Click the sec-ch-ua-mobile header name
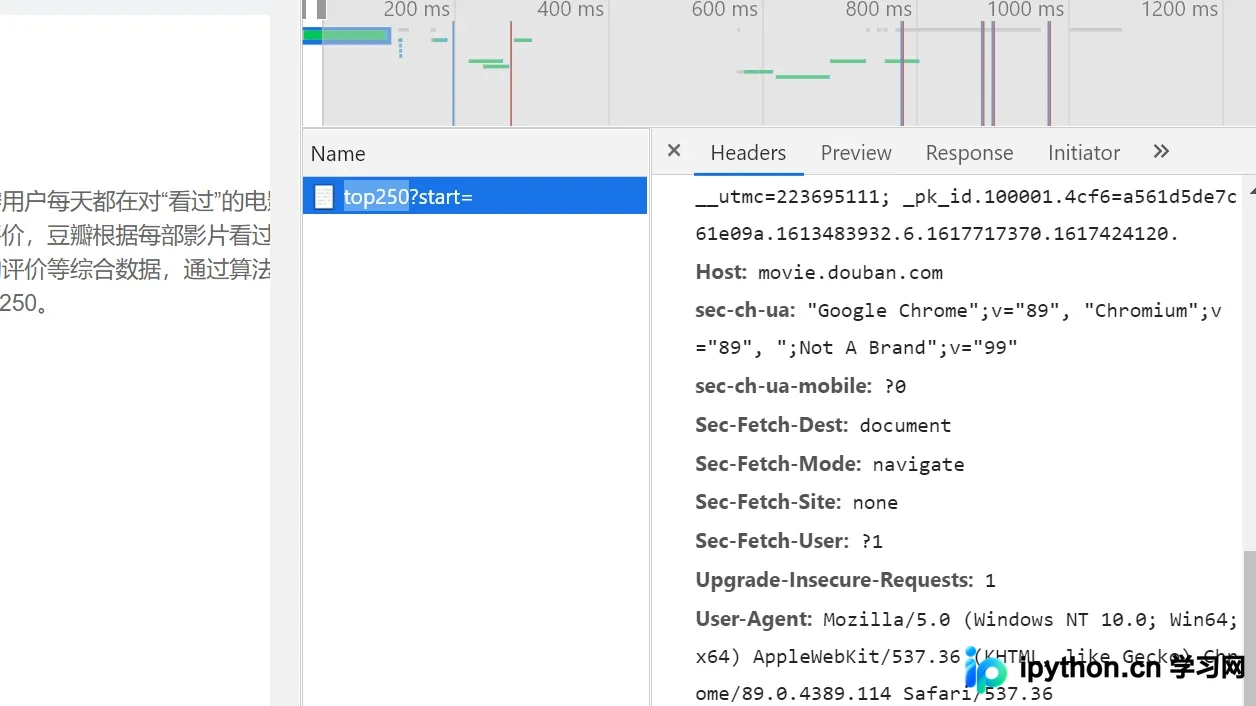1256x706 pixels. tap(785, 386)
